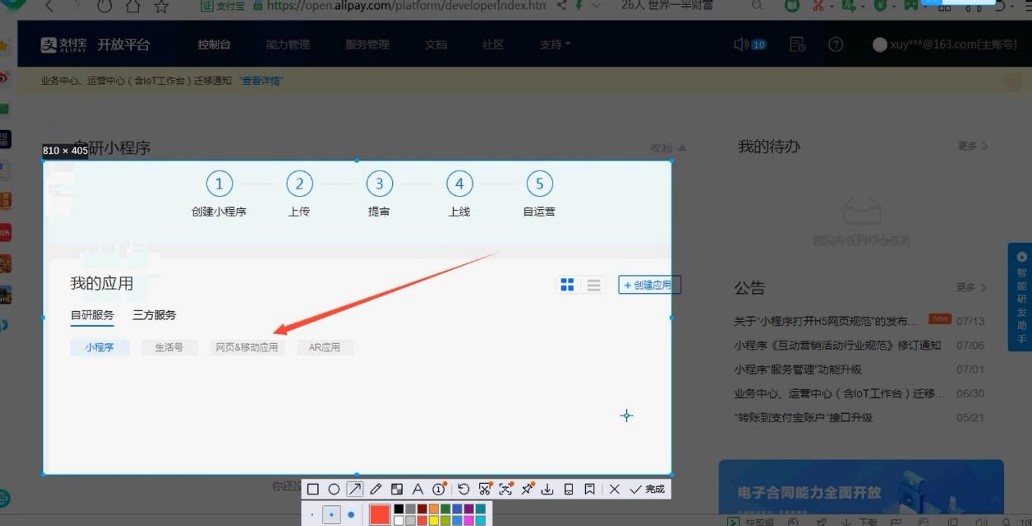This screenshot has width=1032, height=526.
Task: Expand 更多 in 我的待办 panel
Action: point(972,146)
